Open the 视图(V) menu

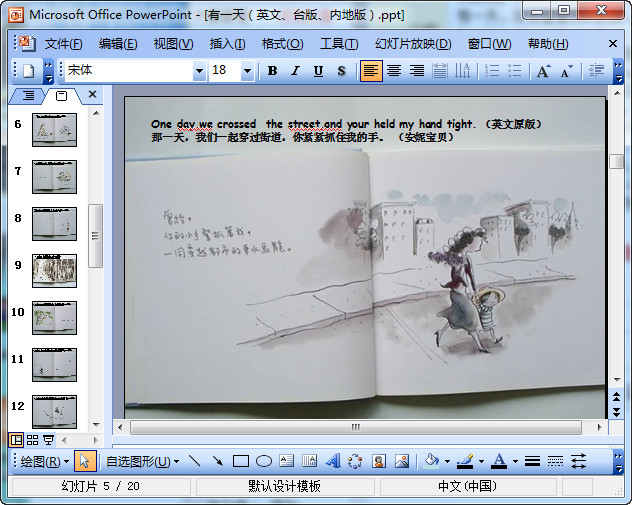(173, 44)
